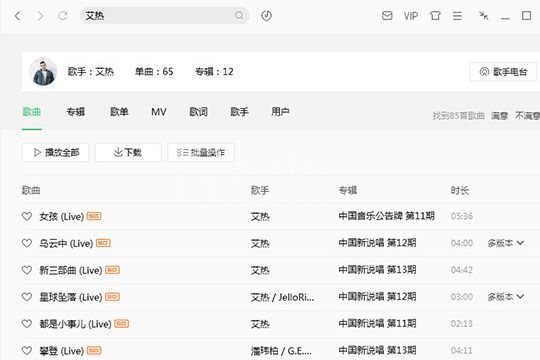Select the 歌曲 tab
The image size is (540, 360).
[32, 112]
